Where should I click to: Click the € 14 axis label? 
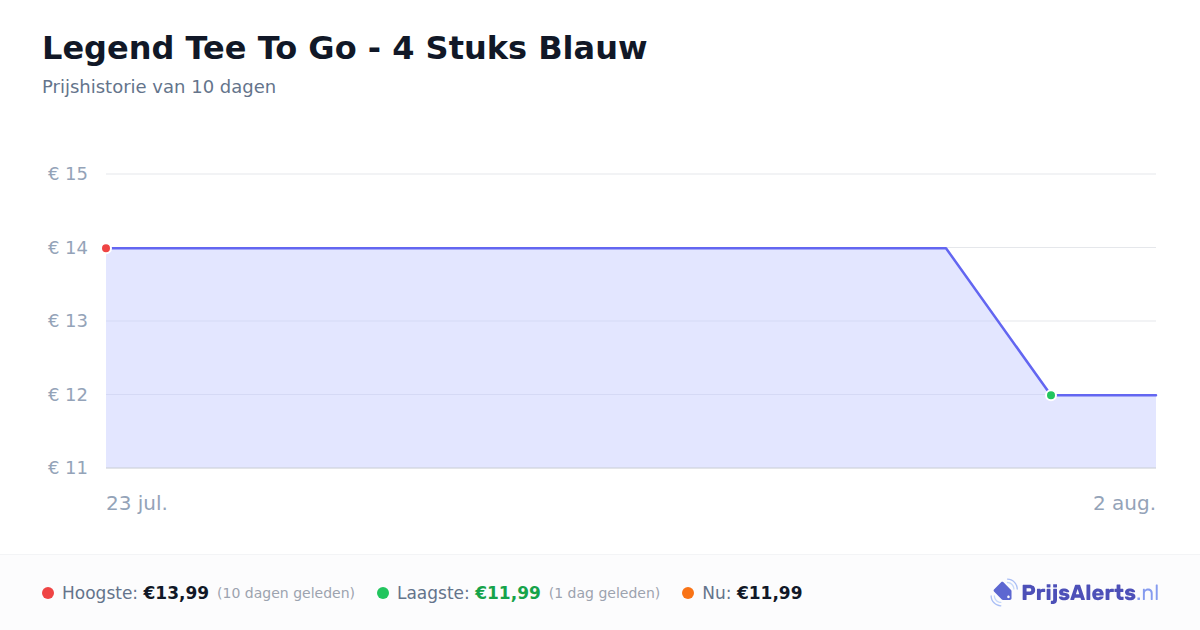pyautogui.click(x=68, y=248)
